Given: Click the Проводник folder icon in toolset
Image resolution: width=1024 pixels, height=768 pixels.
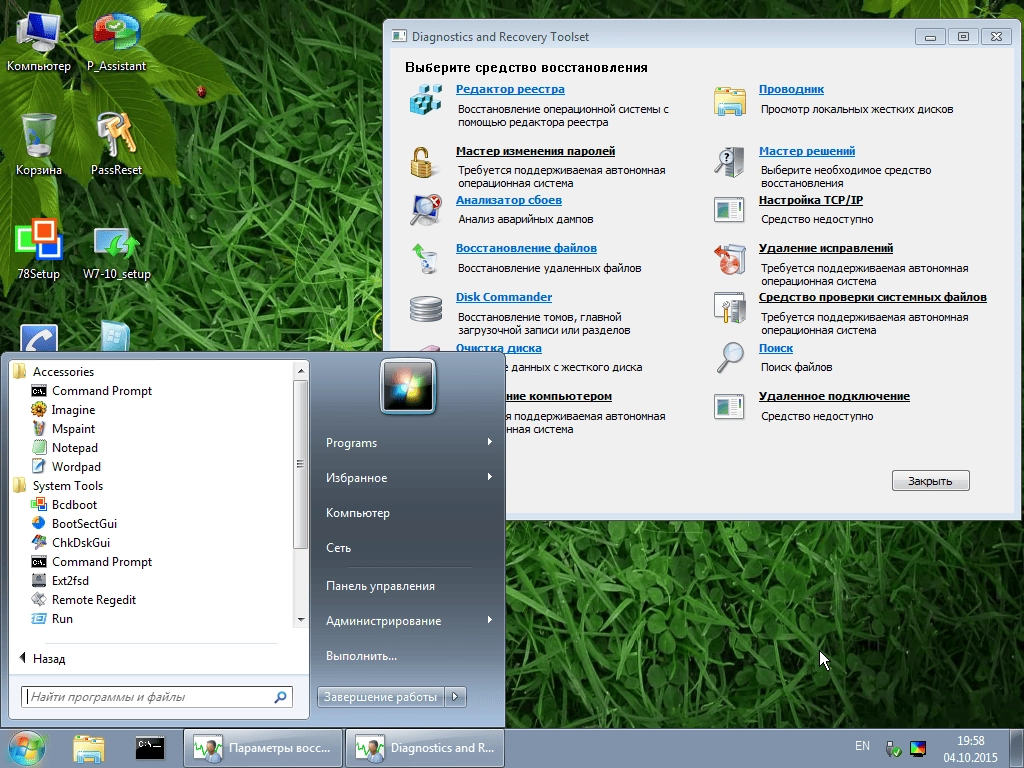Looking at the screenshot, I should [729, 101].
